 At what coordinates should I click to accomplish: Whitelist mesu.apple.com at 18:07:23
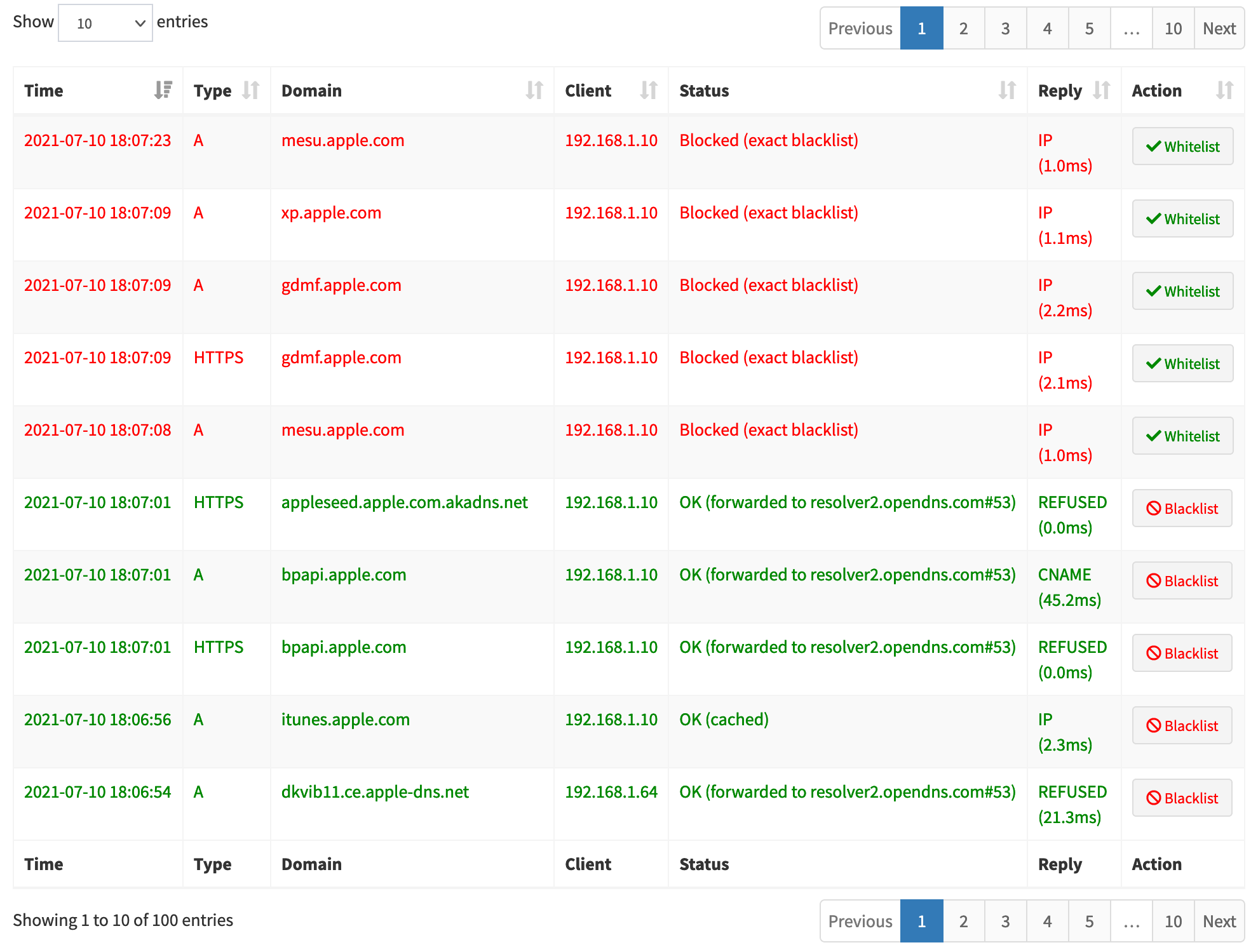pyautogui.click(x=1182, y=146)
